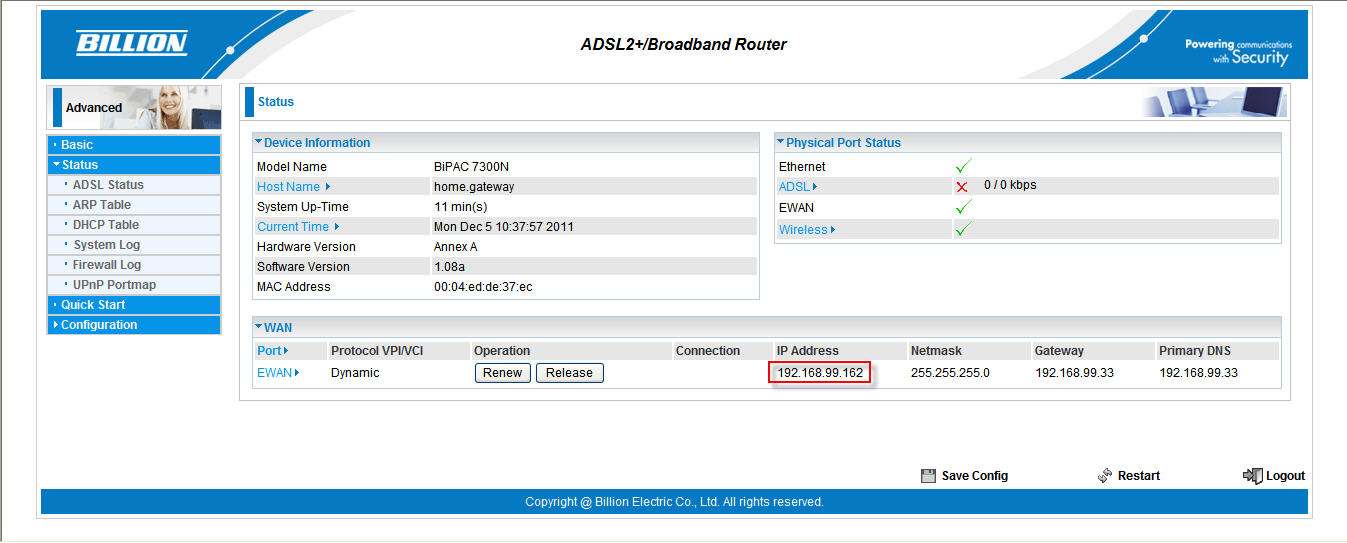This screenshot has height=543, width=1347.
Task: Open the Current Time link
Action: [x=298, y=227]
